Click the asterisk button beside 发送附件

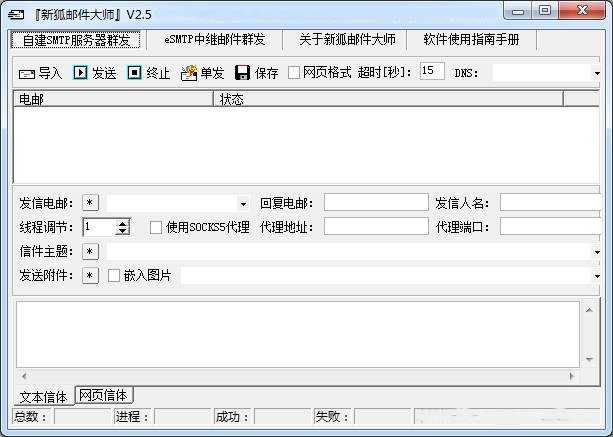tap(90, 276)
